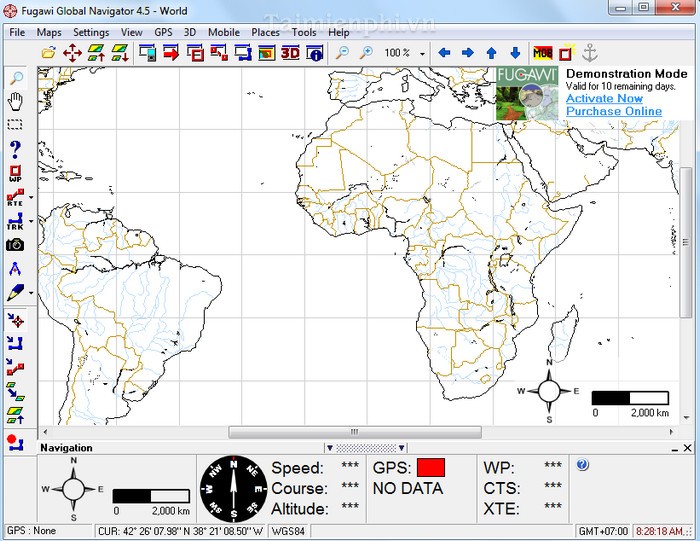Click the four-way move arrows icon
The image size is (700, 541).
pos(72,53)
